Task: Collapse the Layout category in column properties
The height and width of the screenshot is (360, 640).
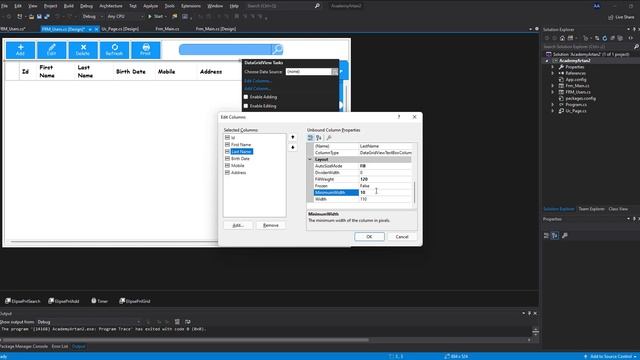Action: (310, 159)
